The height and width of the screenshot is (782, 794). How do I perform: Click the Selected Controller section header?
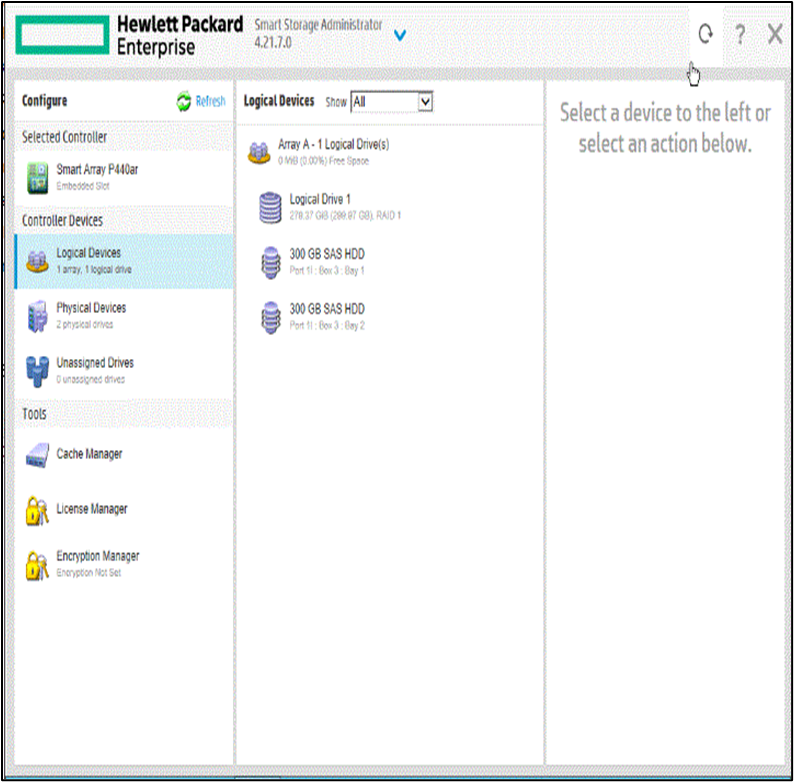[x=64, y=137]
